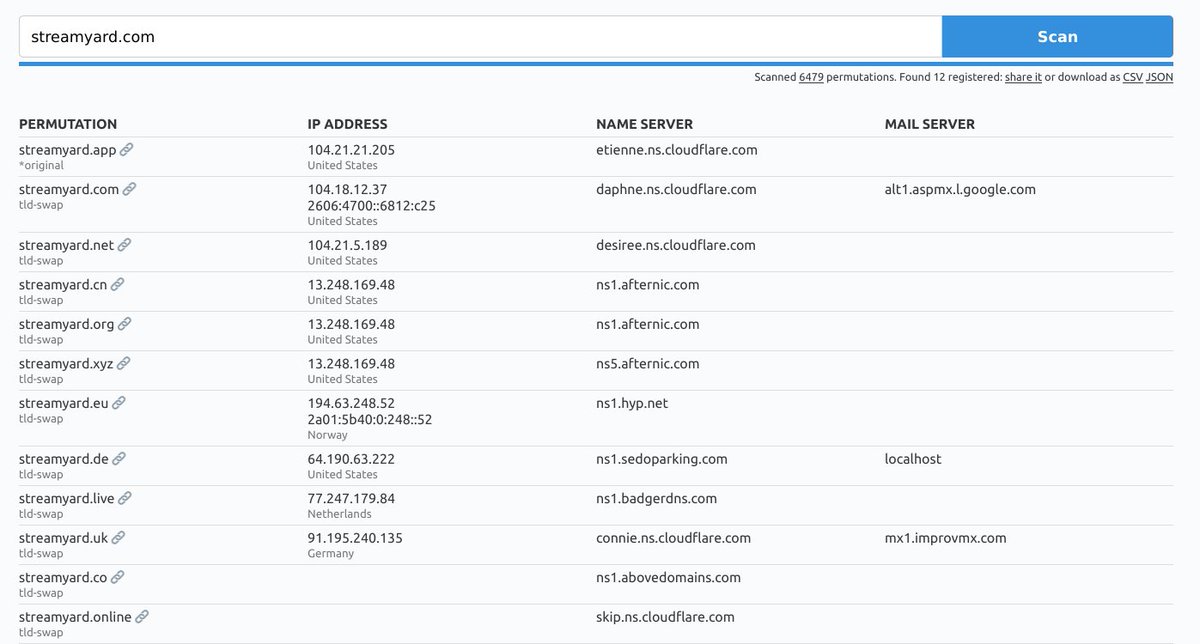The image size is (1200, 644).
Task: Click the link icon beside streamyard.online
Action: 142,617
